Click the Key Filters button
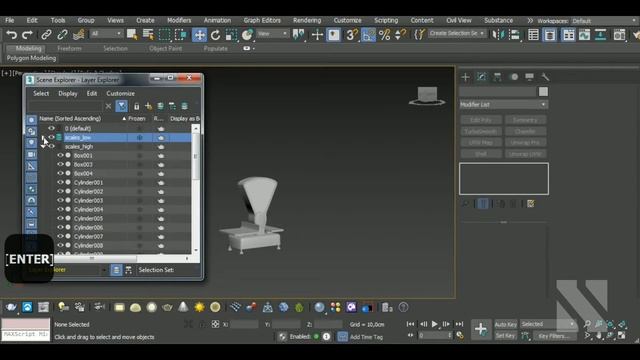 [x=554, y=336]
